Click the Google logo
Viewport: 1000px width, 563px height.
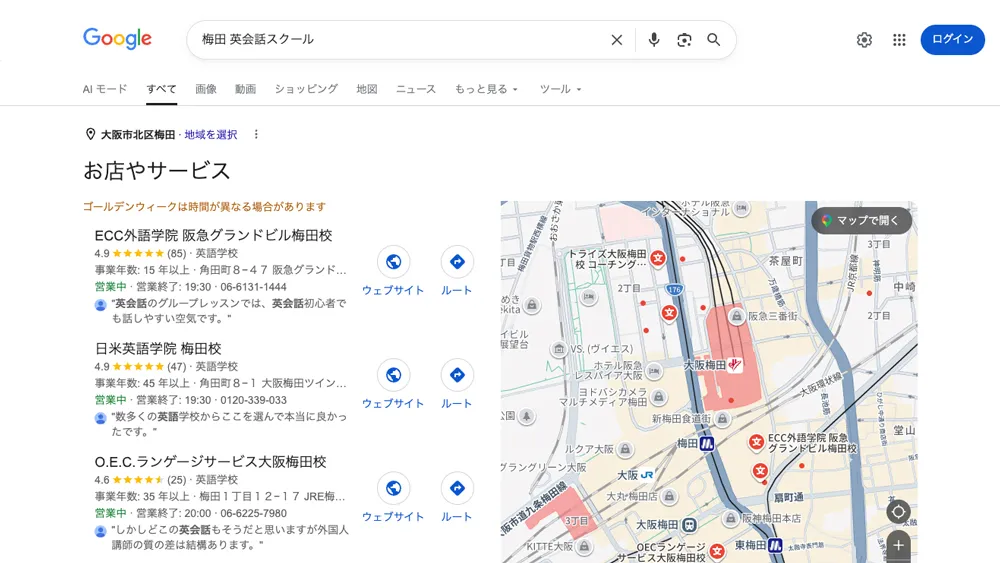[117, 39]
